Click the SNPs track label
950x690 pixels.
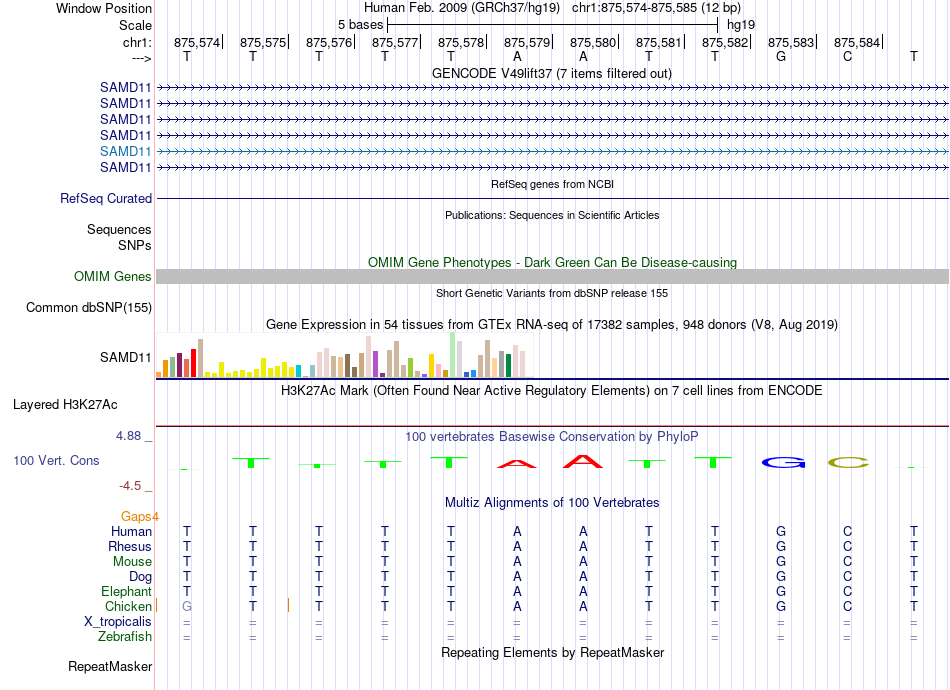click(135, 245)
